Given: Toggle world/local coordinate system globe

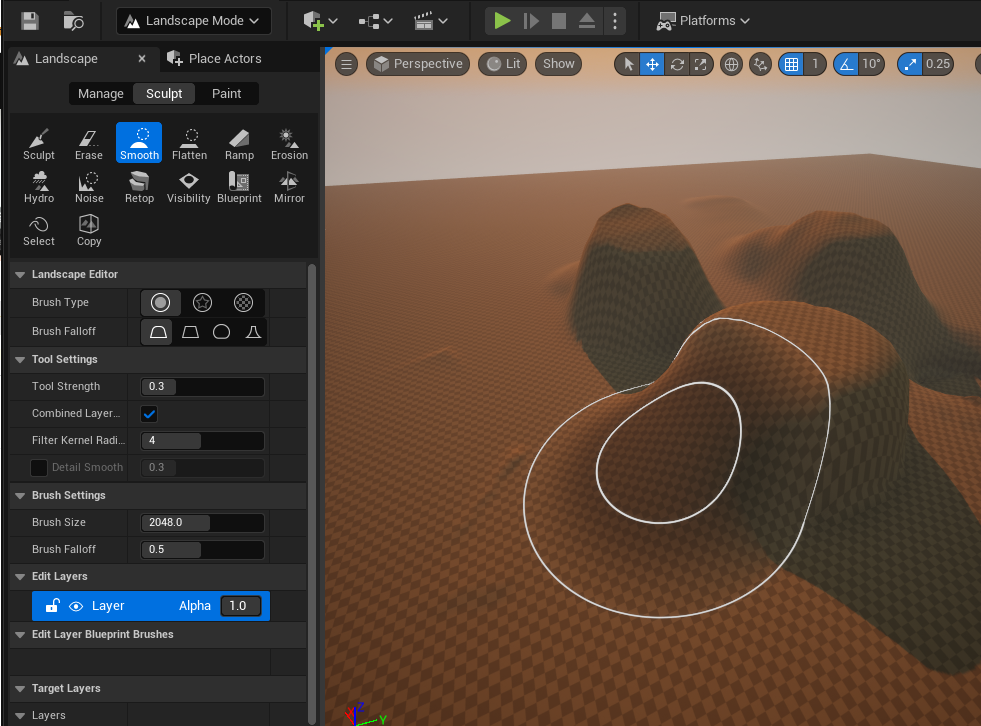Looking at the screenshot, I should point(731,64).
